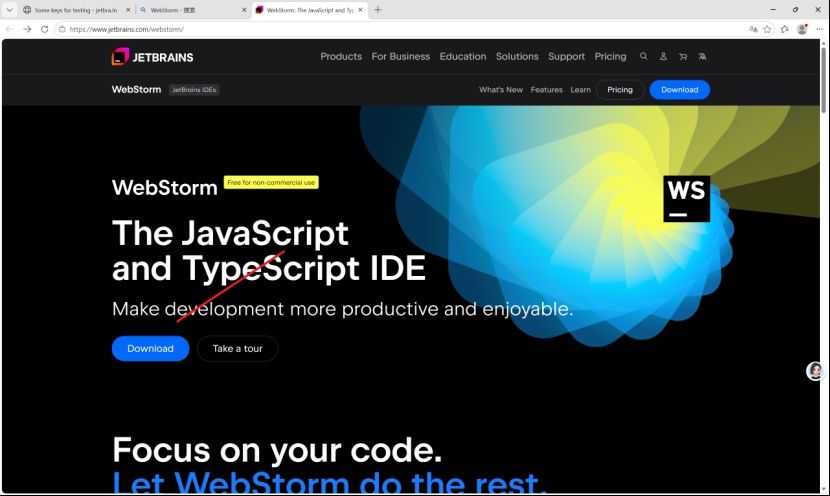
Task: Open site search magnifier icon
Action: (x=643, y=56)
